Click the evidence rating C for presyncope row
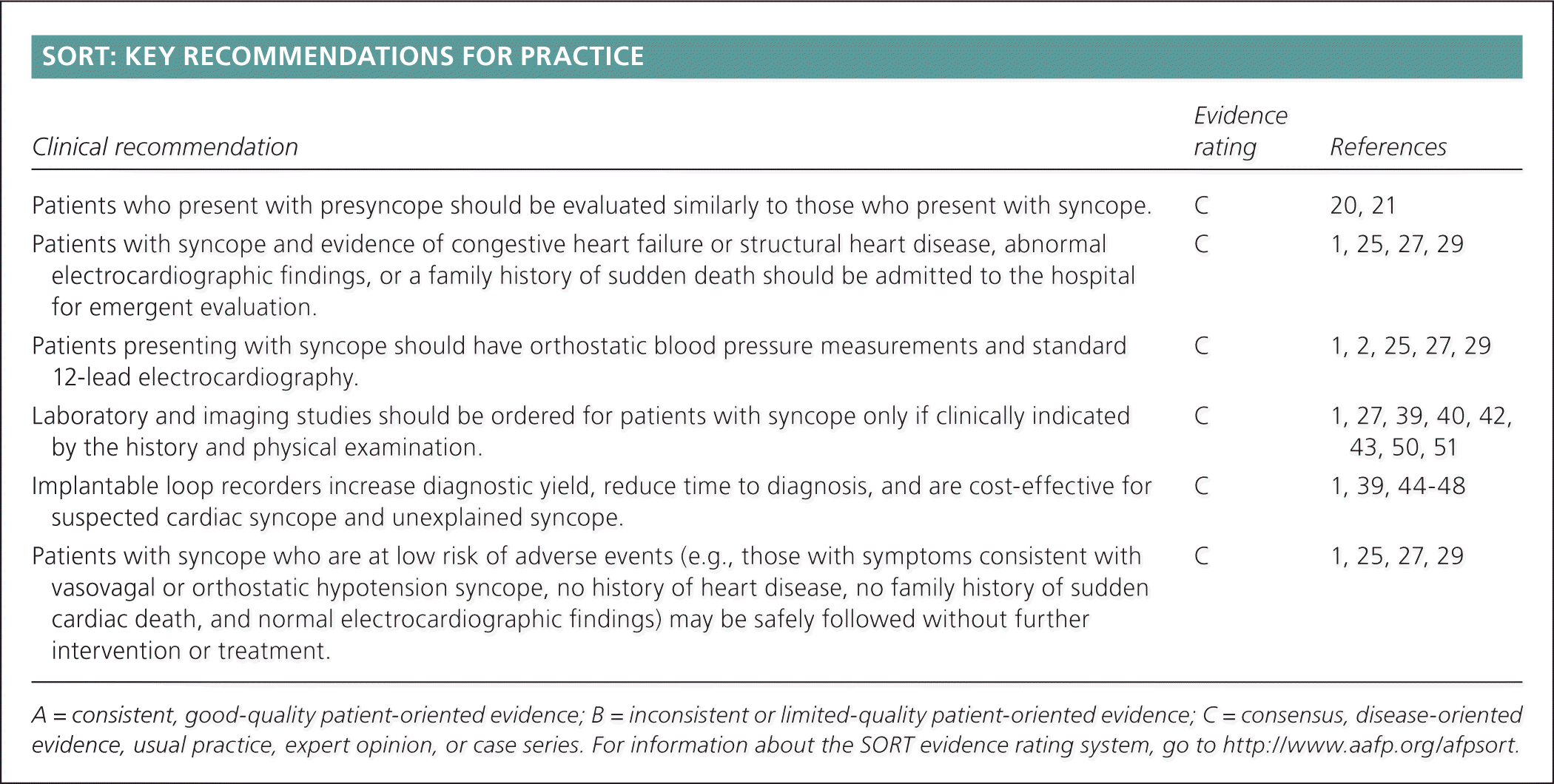Screen dimensions: 1554x784 coord(1201,206)
